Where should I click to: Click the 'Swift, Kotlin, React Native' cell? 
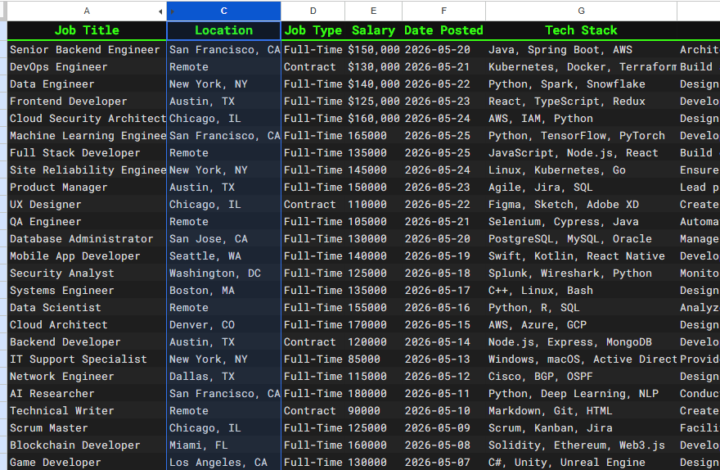coord(581,256)
